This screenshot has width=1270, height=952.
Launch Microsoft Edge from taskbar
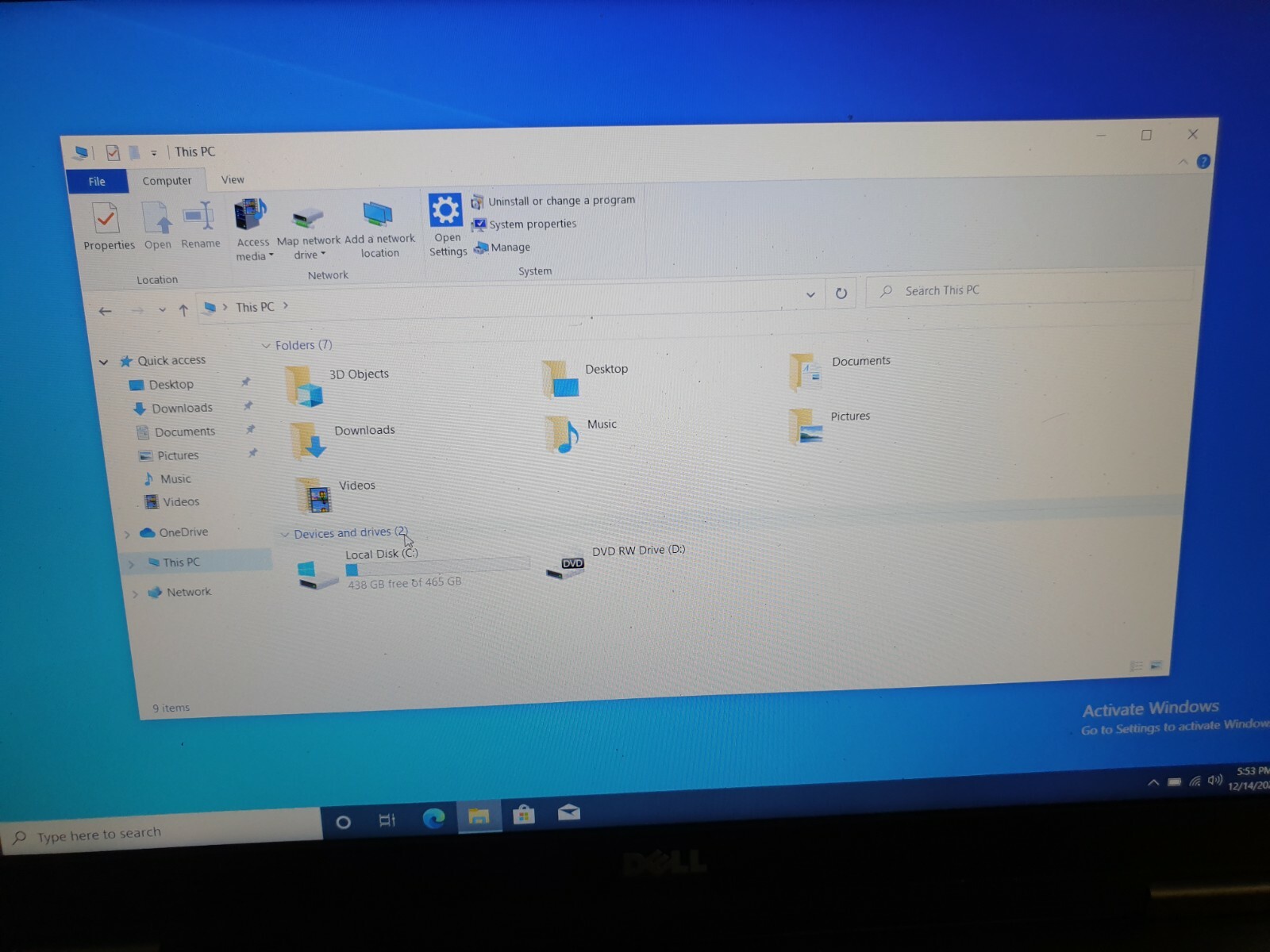433,818
